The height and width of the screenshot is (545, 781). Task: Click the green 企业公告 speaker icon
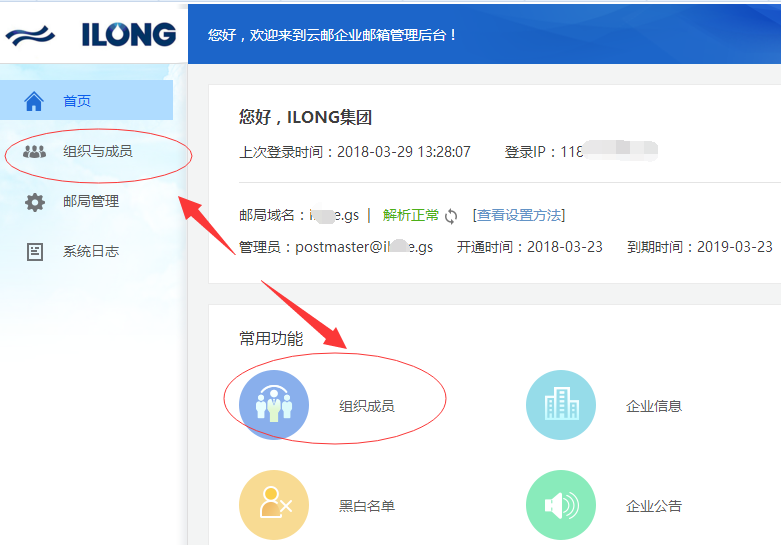561,505
